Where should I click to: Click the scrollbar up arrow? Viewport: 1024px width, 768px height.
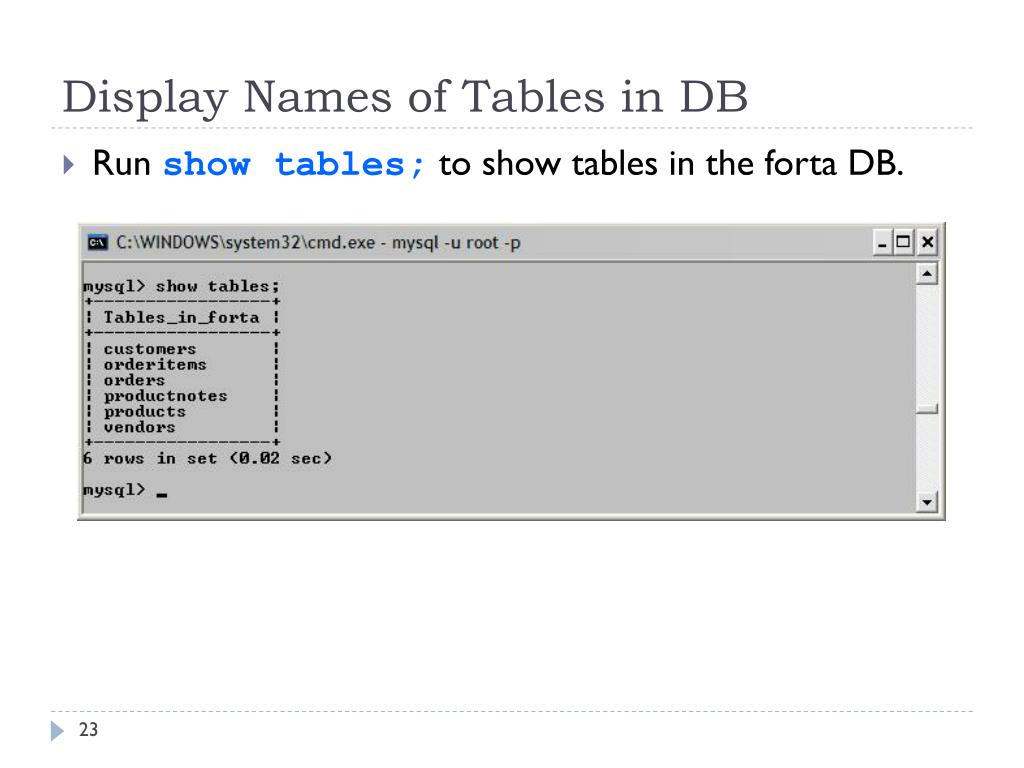pyautogui.click(x=927, y=274)
